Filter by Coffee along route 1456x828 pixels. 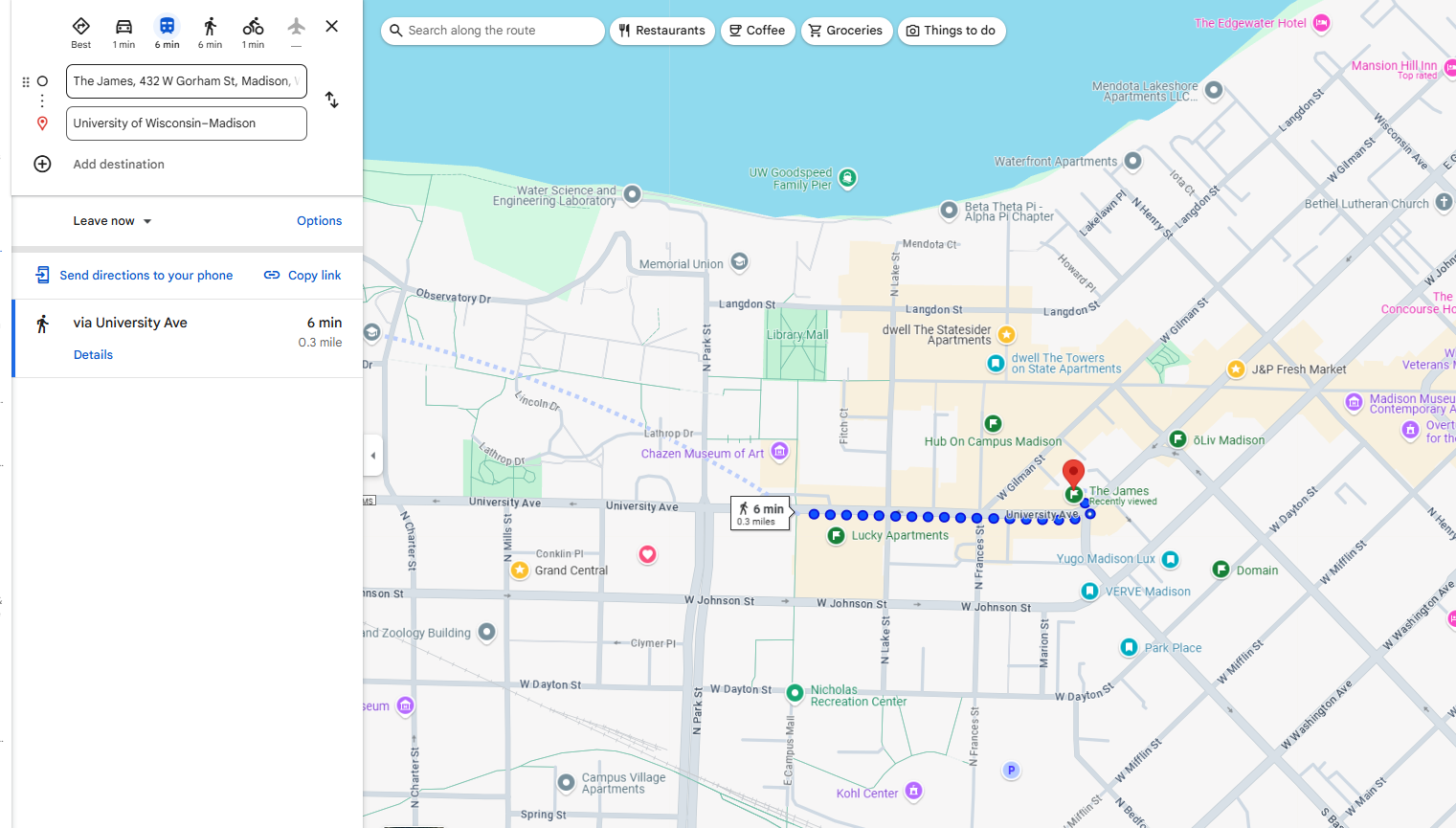(x=757, y=31)
